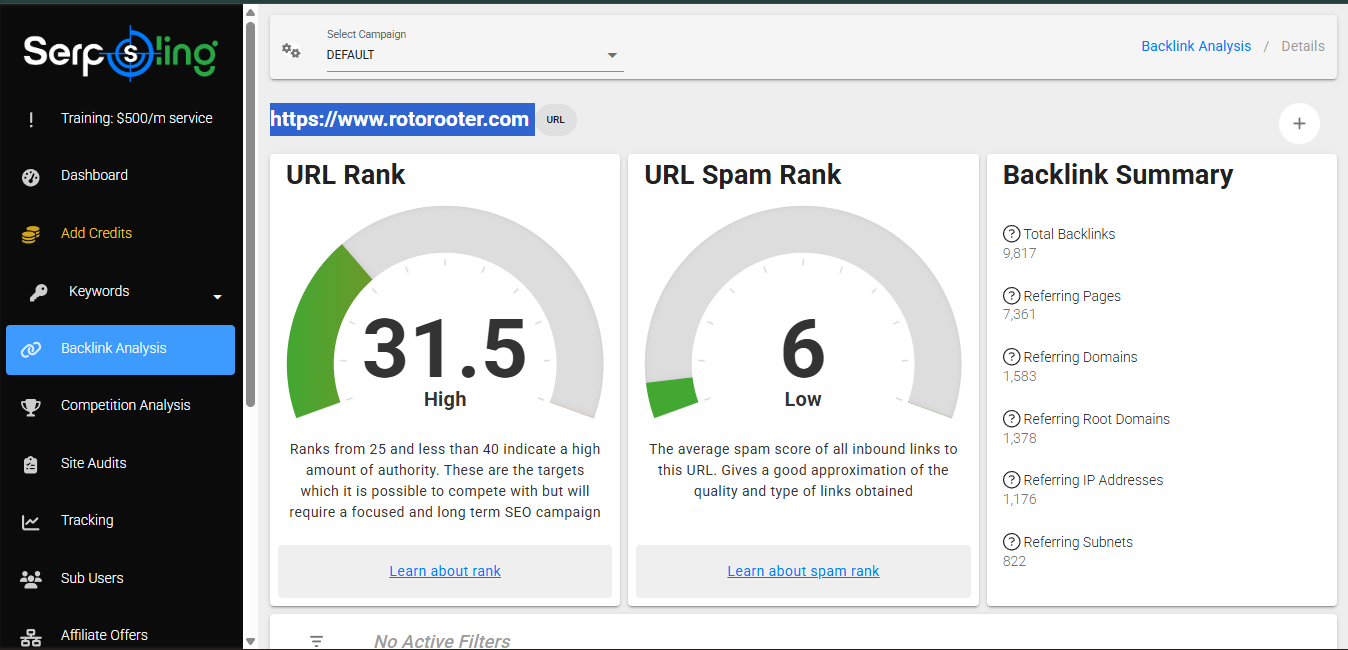Click the Total Backlinks value 9,817
The width and height of the screenshot is (1348, 650).
1019,253
